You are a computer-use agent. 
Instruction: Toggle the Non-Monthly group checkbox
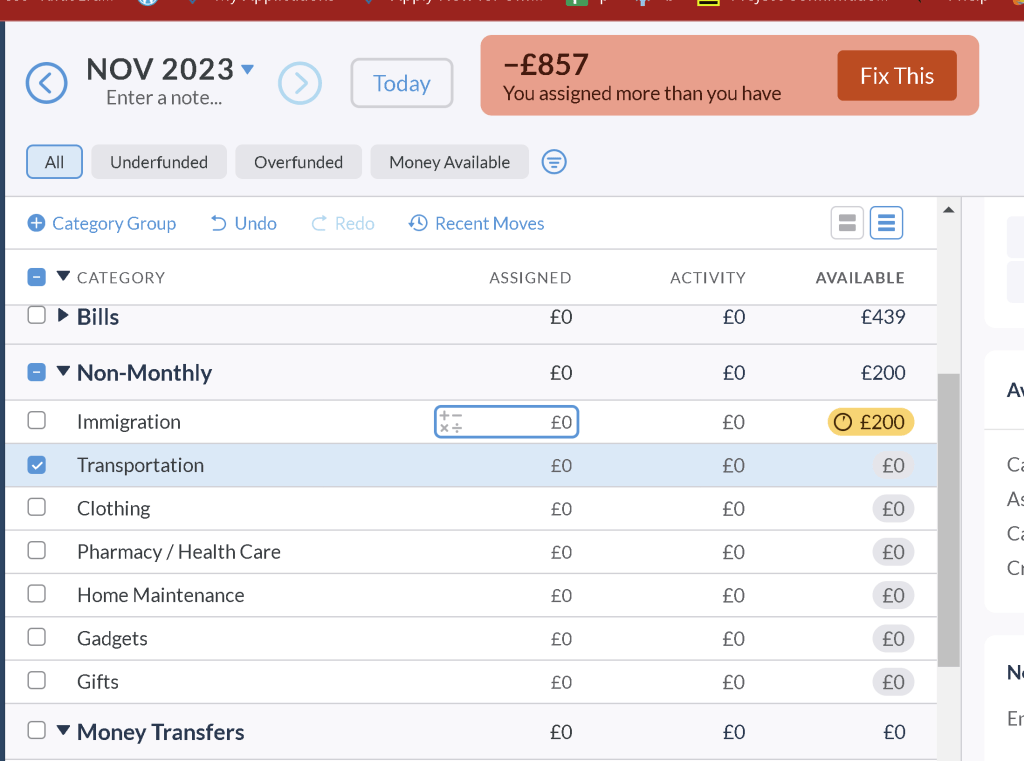37,372
